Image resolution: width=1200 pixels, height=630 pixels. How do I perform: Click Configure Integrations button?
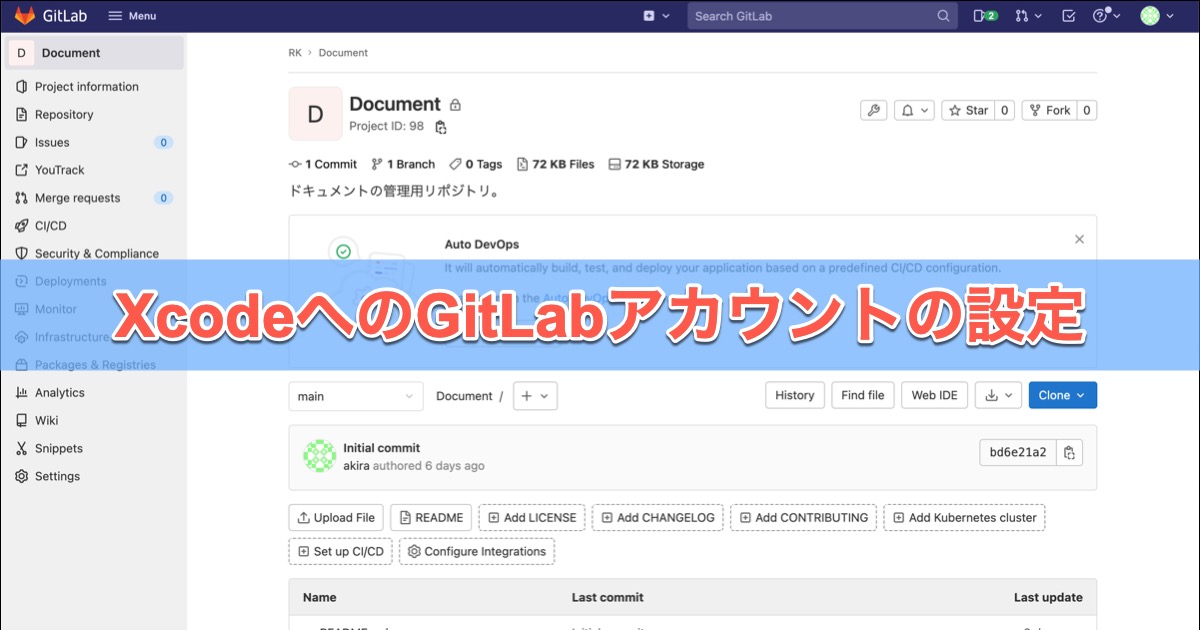[x=477, y=551]
